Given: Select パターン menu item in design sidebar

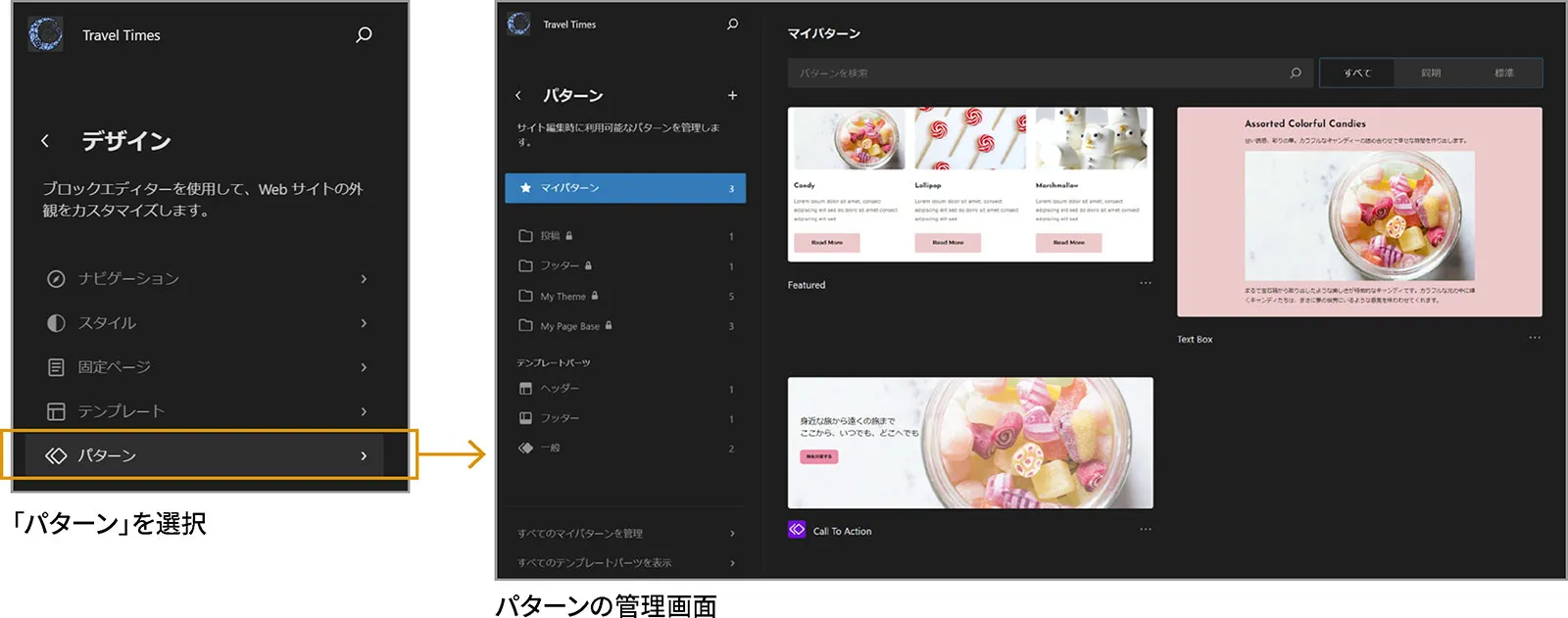Looking at the screenshot, I should click(206, 455).
